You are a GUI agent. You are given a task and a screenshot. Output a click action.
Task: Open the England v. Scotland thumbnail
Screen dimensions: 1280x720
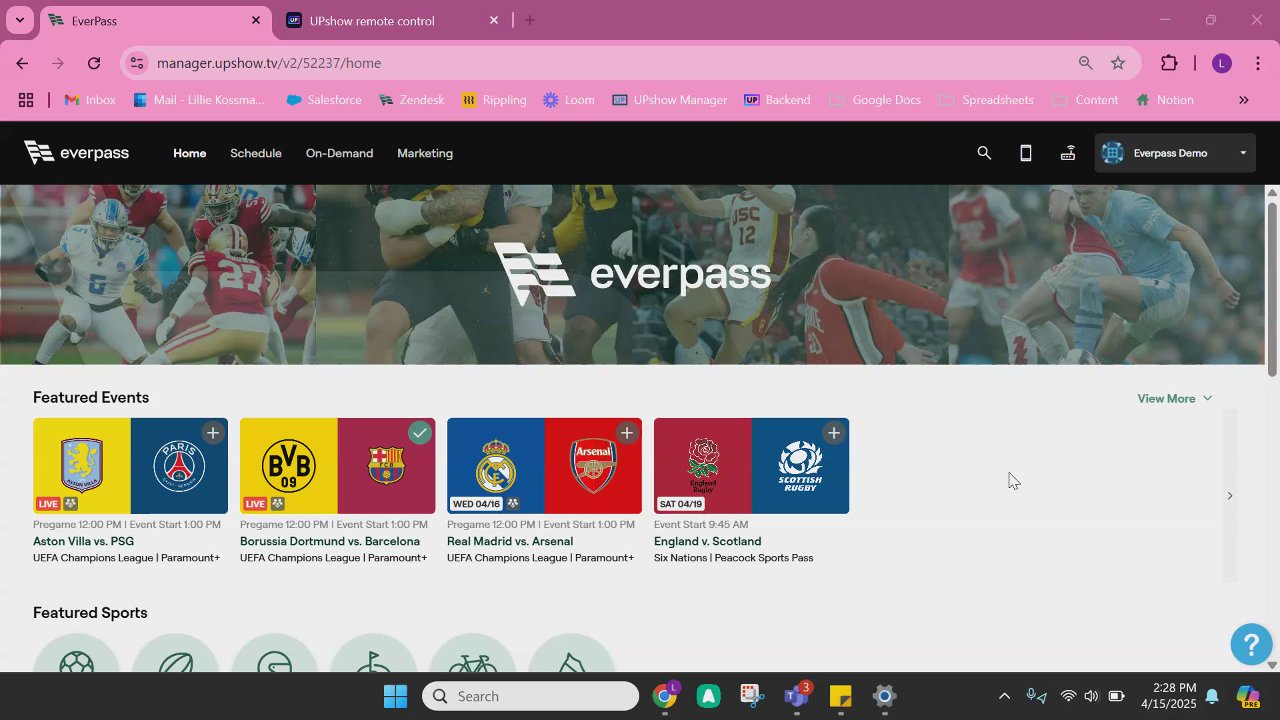[751, 466]
